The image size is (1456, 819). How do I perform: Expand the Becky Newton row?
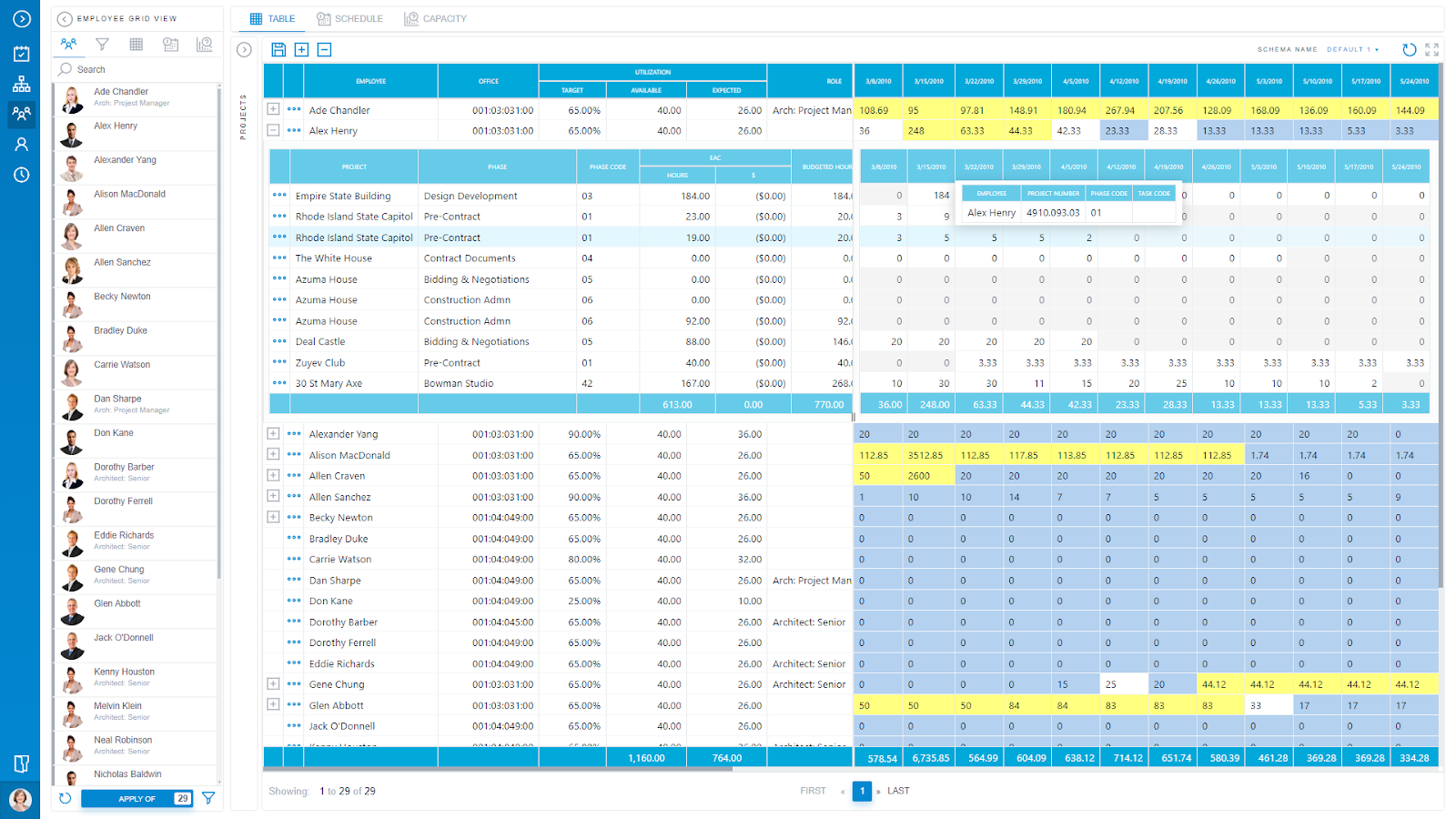click(273, 517)
